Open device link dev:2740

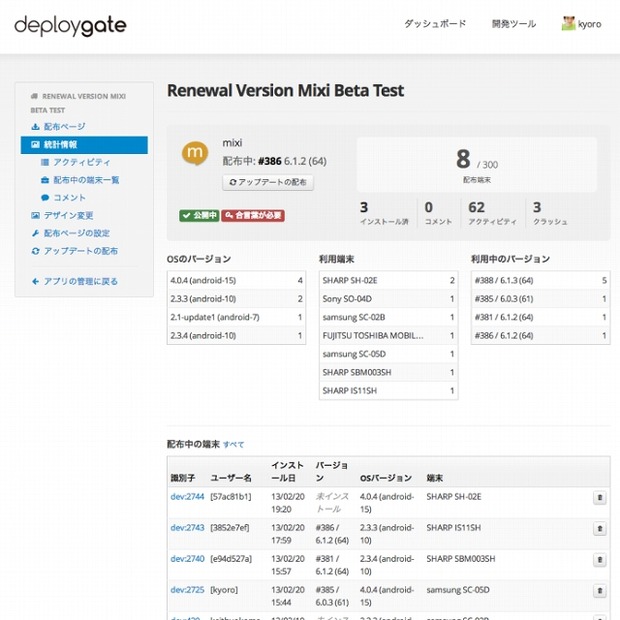coord(187,559)
